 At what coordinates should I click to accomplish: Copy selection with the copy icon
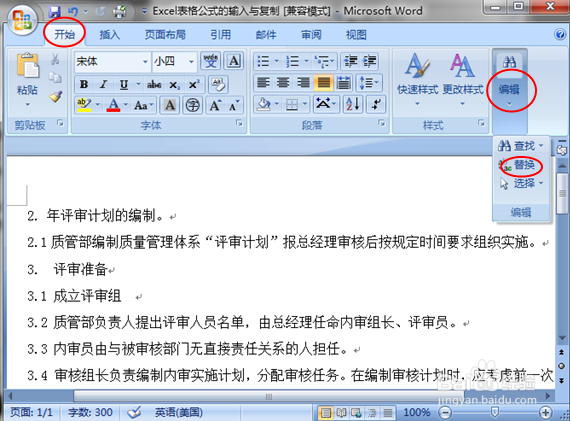(x=55, y=77)
